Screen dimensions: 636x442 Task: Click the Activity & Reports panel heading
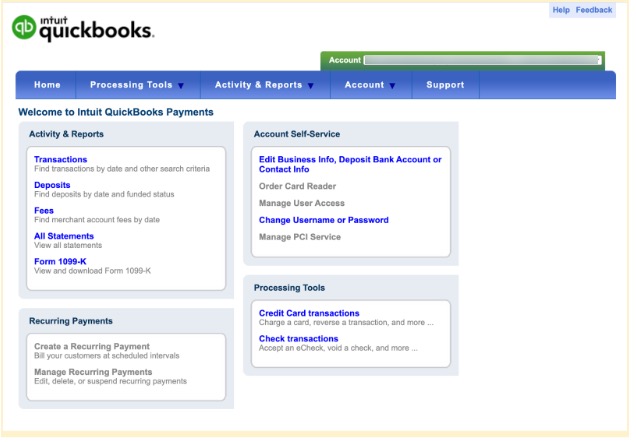[67, 135]
